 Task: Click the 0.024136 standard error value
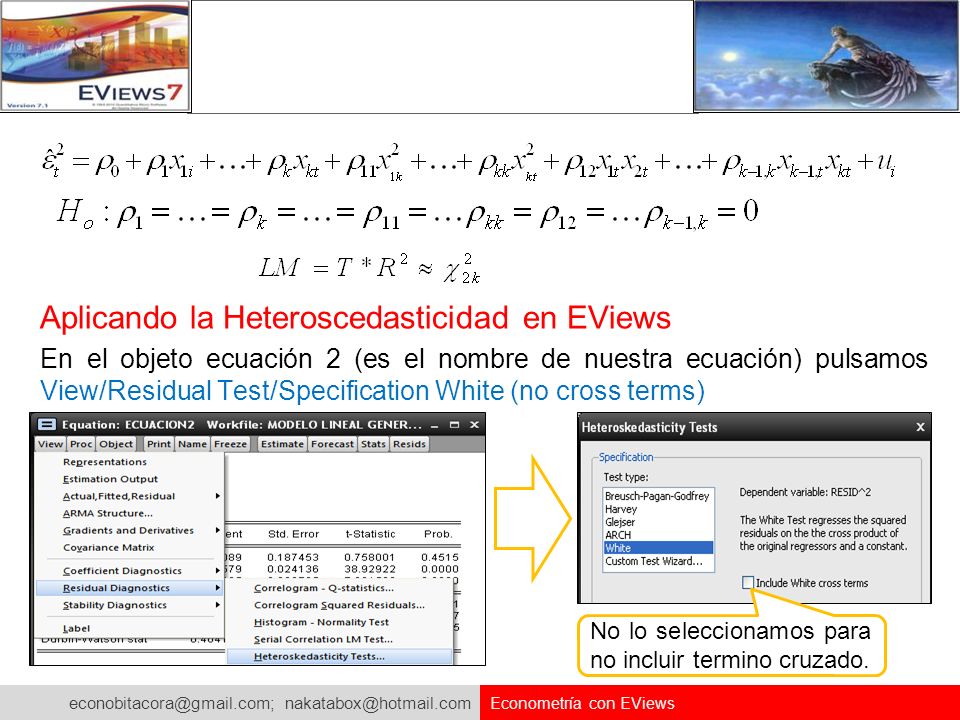point(293,569)
